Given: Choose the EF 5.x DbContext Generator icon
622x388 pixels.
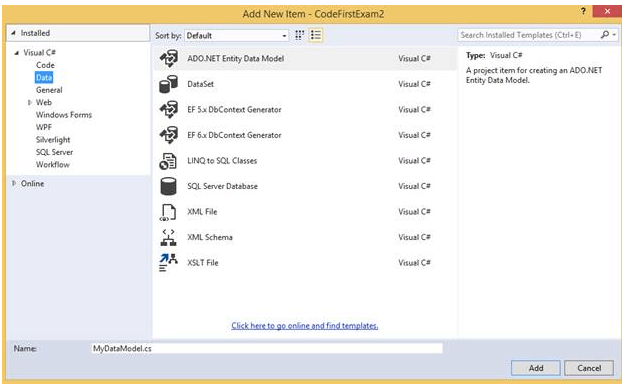Looking at the screenshot, I should coord(169,109).
